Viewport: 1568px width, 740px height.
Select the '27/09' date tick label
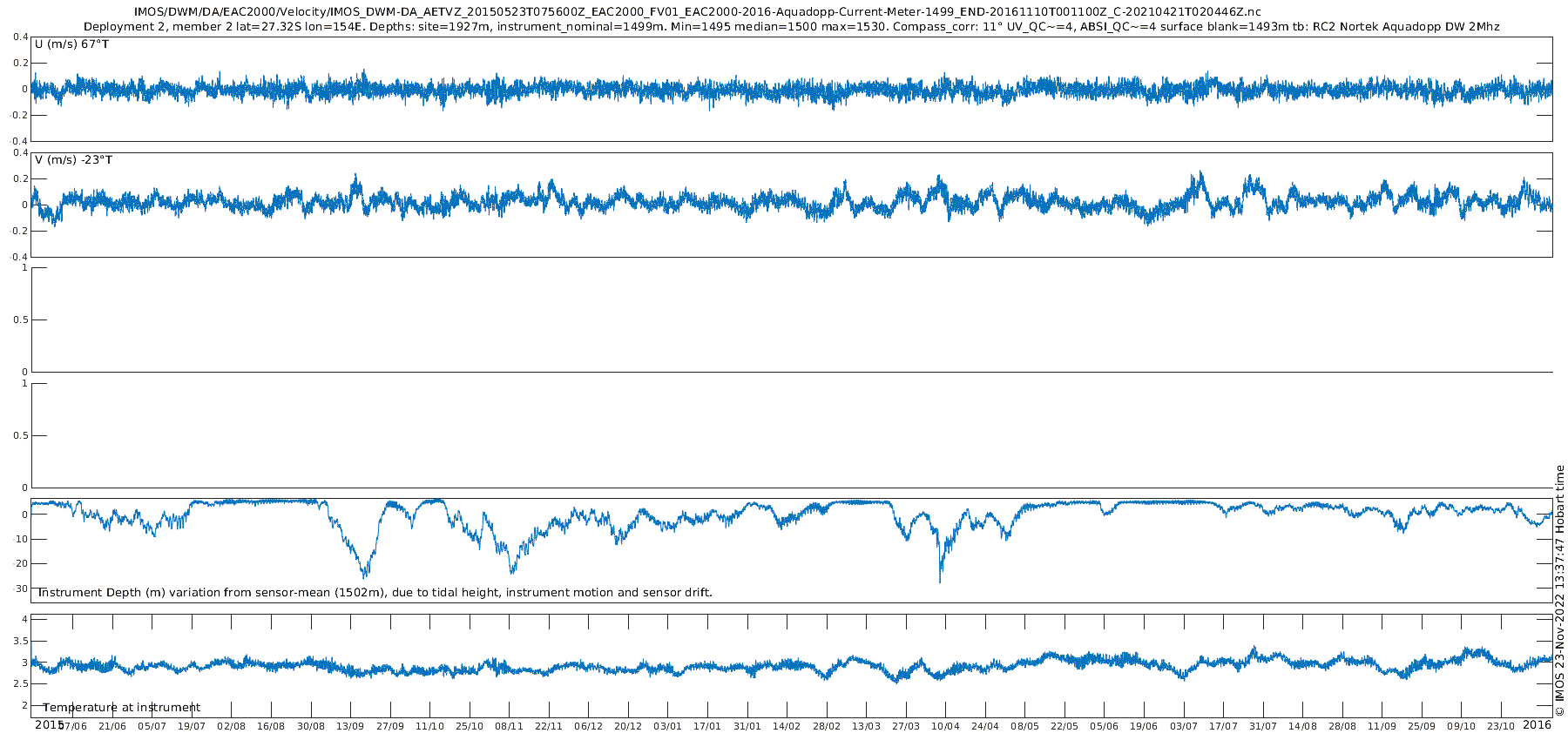tap(390, 726)
